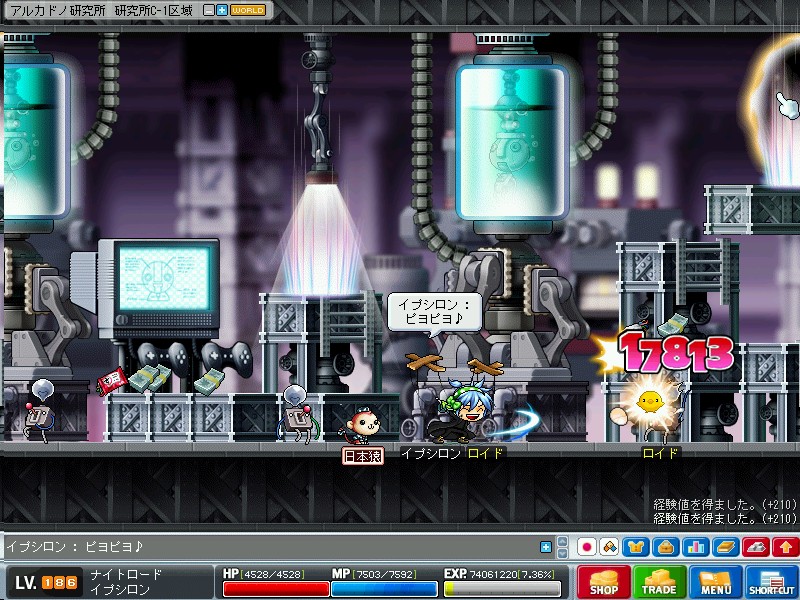
Task: Click the orange and blue tag icon
Action: [x=609, y=547]
